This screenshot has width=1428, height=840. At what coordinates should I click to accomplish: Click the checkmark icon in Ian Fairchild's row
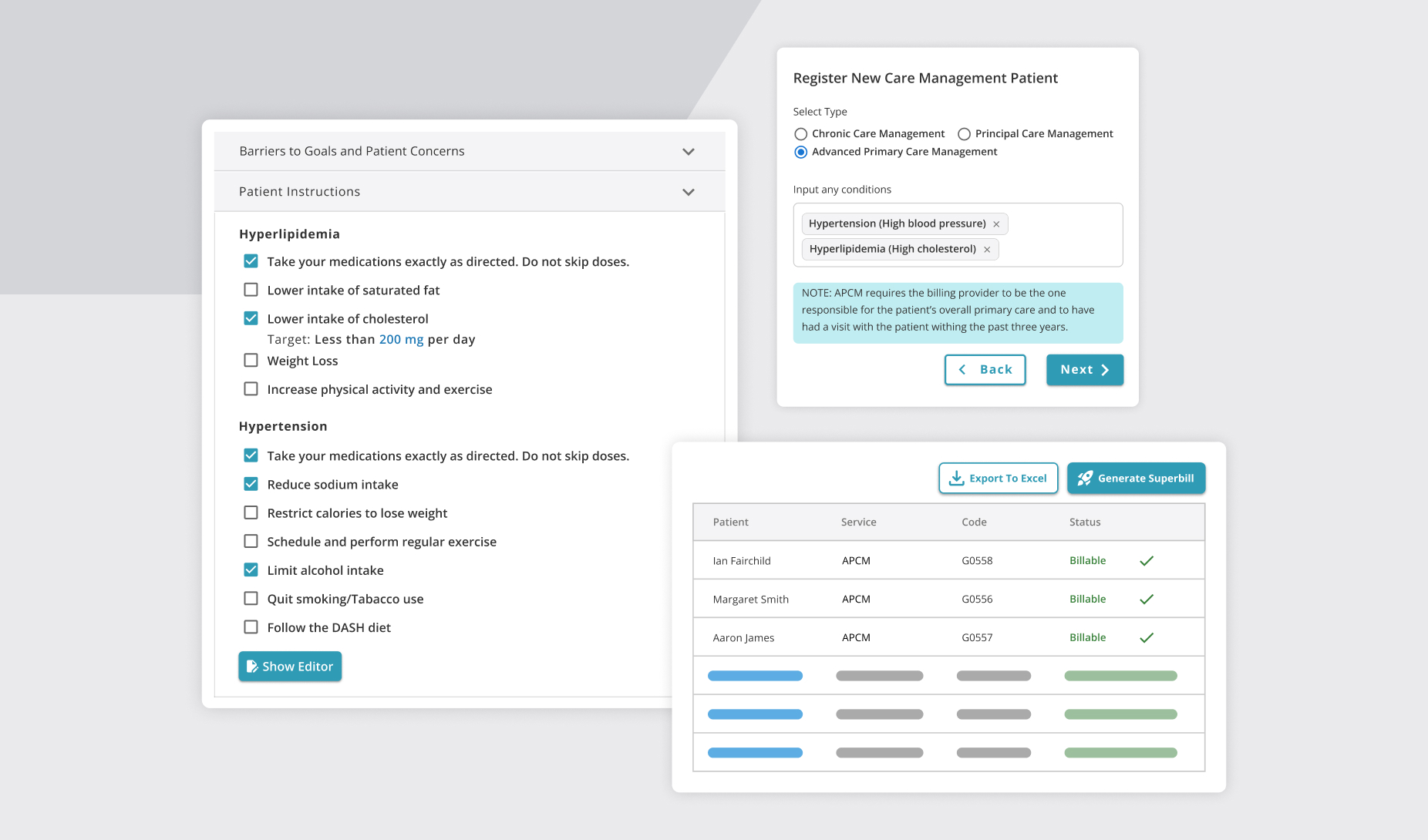point(1147,561)
